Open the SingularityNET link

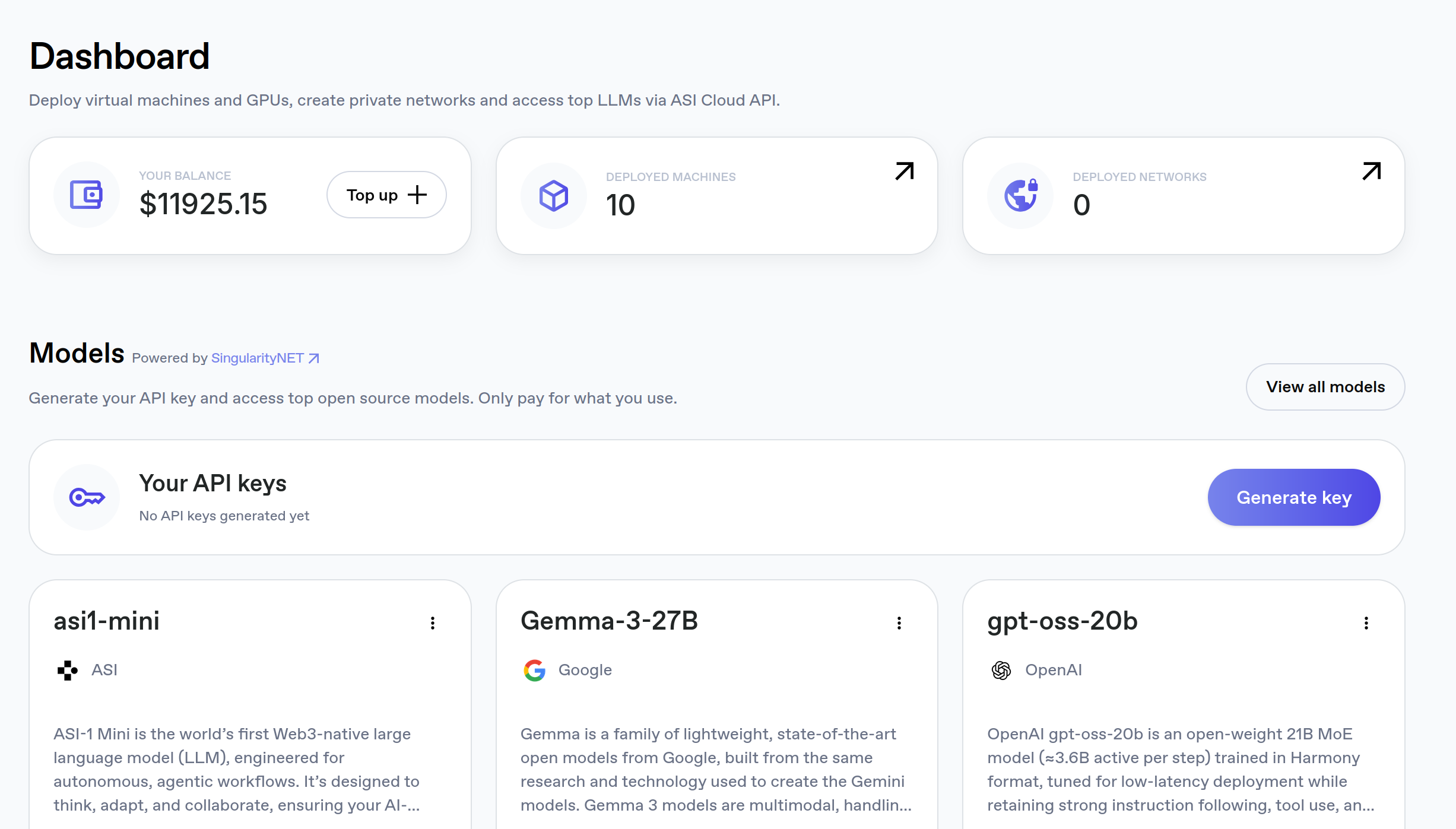(x=258, y=358)
